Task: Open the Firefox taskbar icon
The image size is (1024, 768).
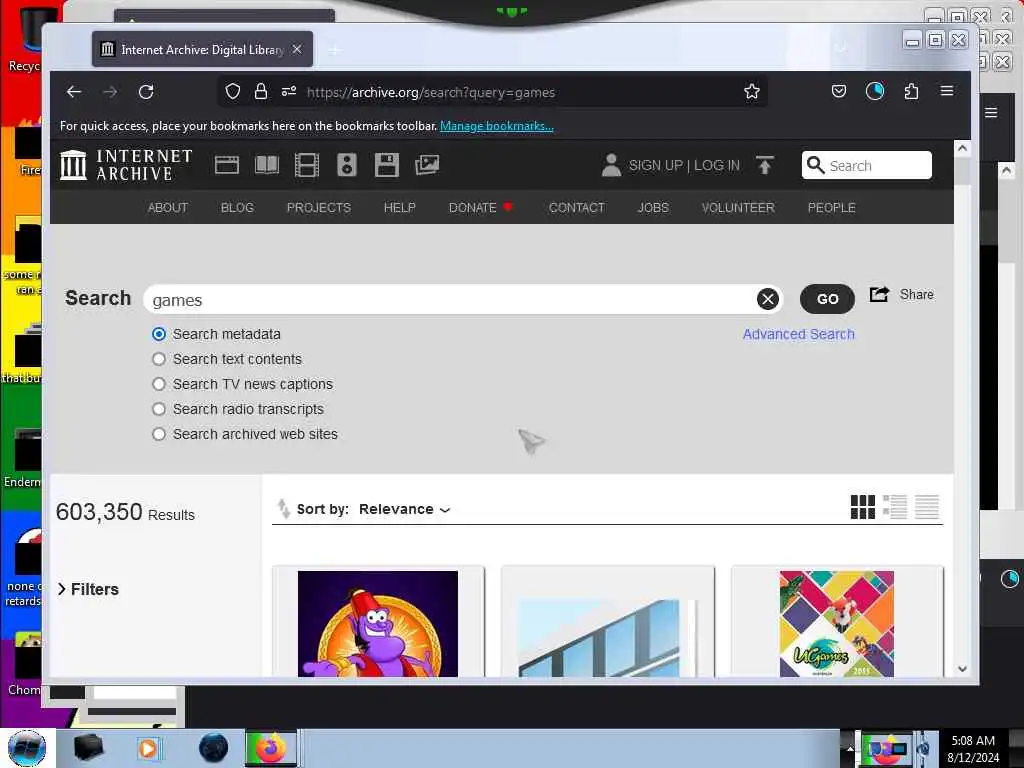Action: [271, 748]
